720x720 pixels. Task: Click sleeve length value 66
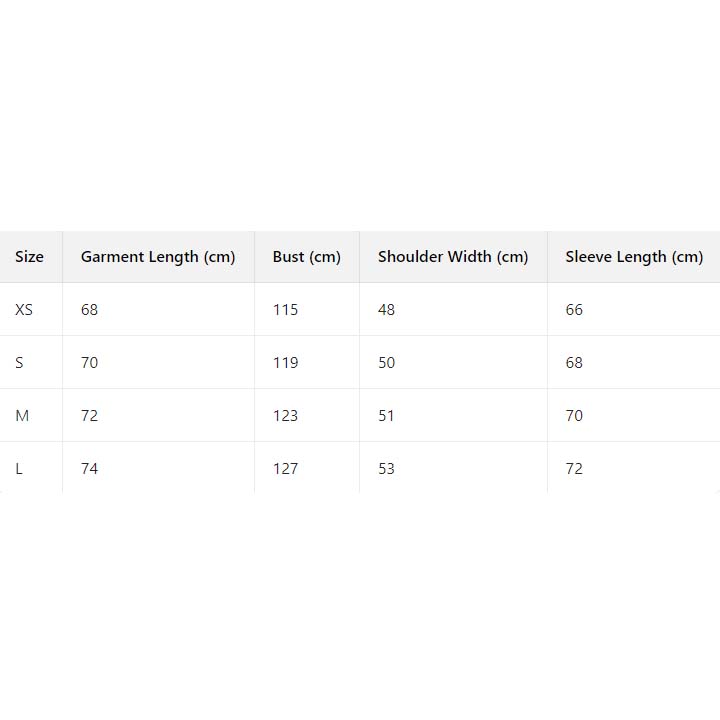574,310
